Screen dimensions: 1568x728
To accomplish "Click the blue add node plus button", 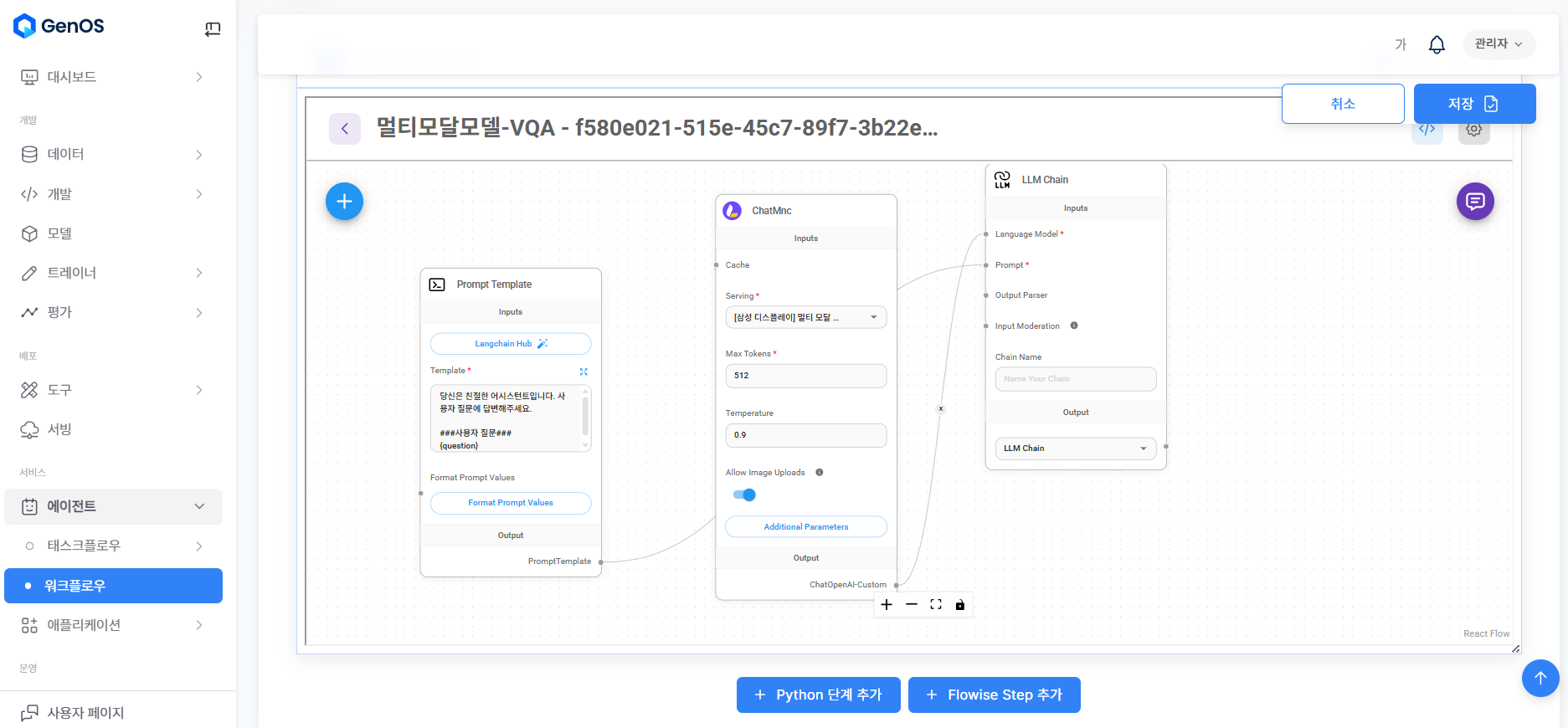I will click(x=344, y=202).
